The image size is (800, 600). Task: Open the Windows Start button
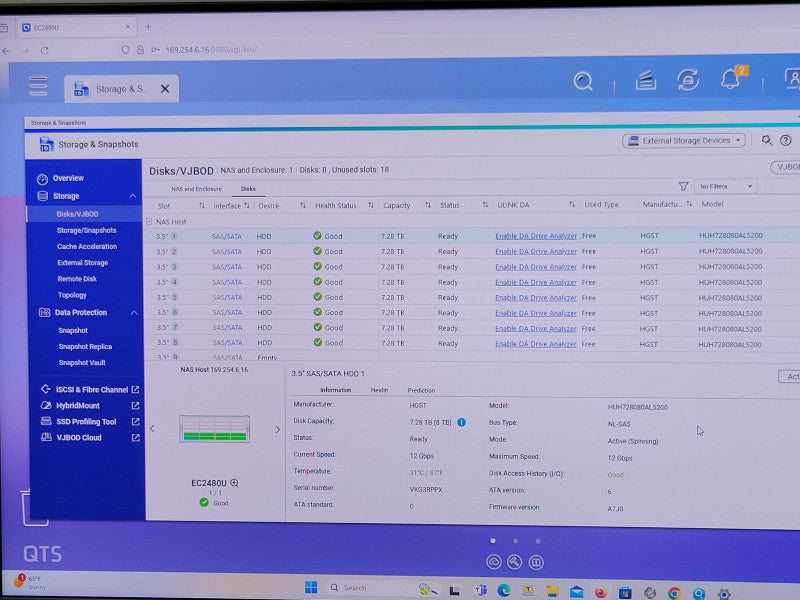click(x=311, y=587)
